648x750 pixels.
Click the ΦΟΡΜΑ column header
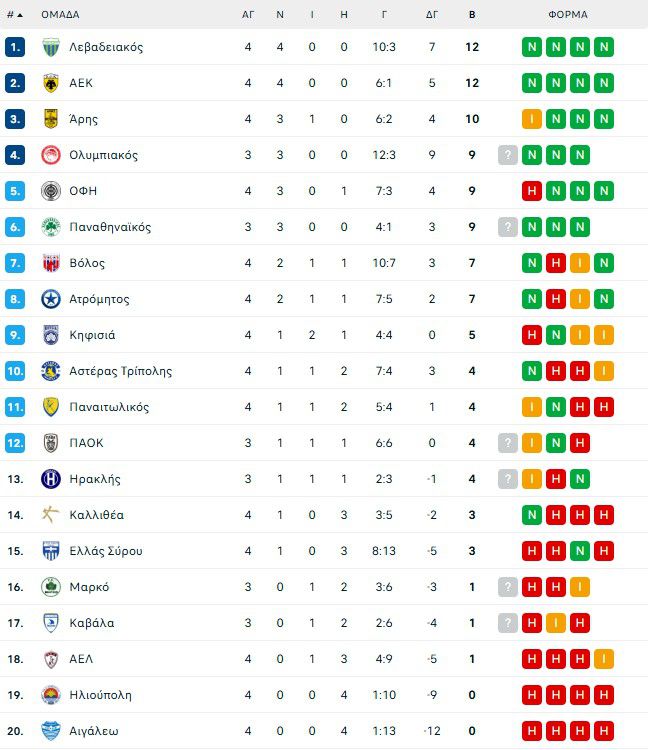click(x=568, y=15)
